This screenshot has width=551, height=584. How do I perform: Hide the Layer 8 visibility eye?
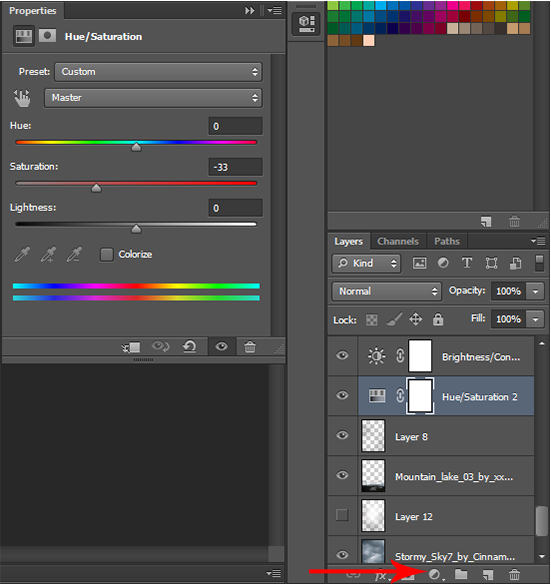point(342,435)
